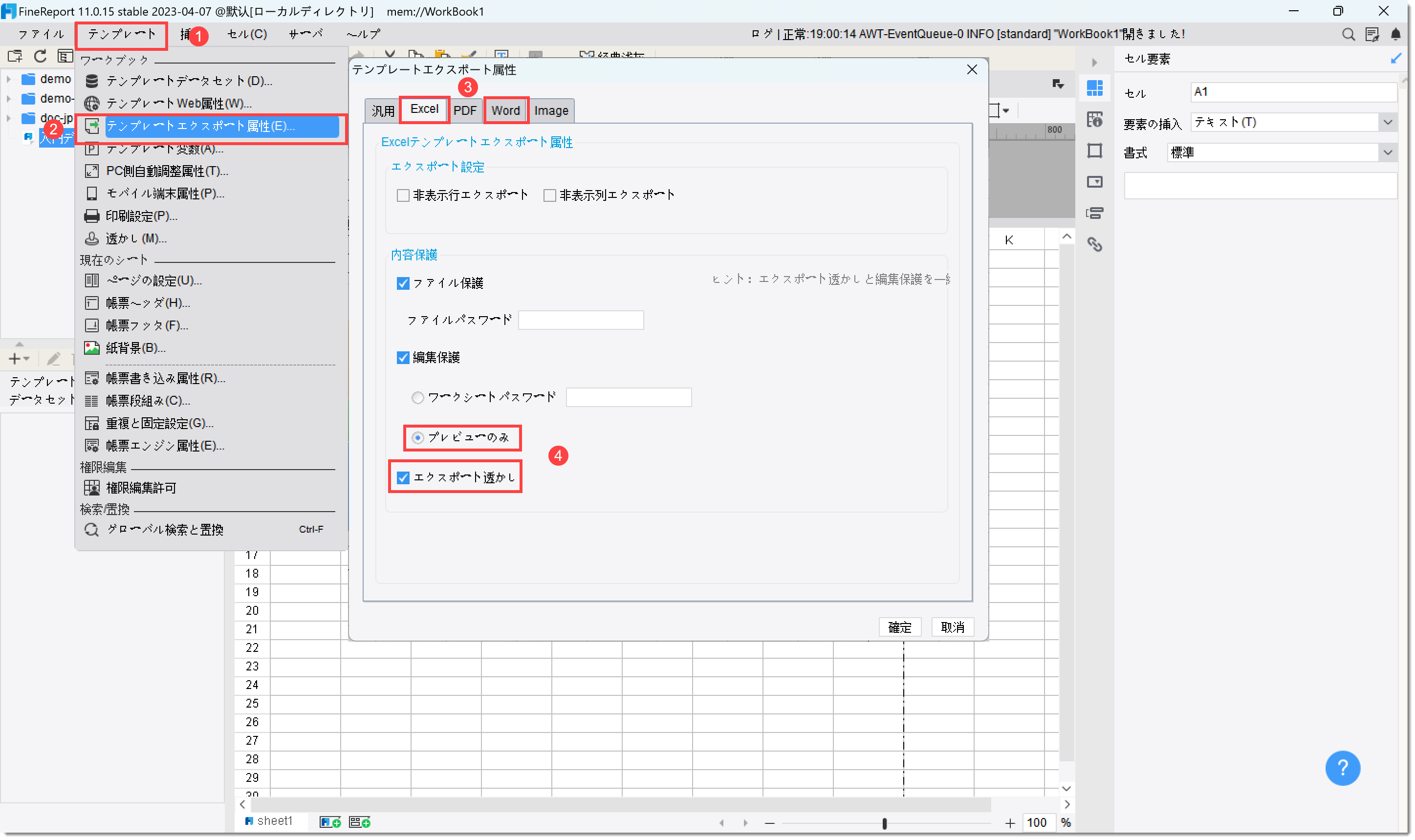
Task: Click the zoom slider handle
Action: coord(885,823)
